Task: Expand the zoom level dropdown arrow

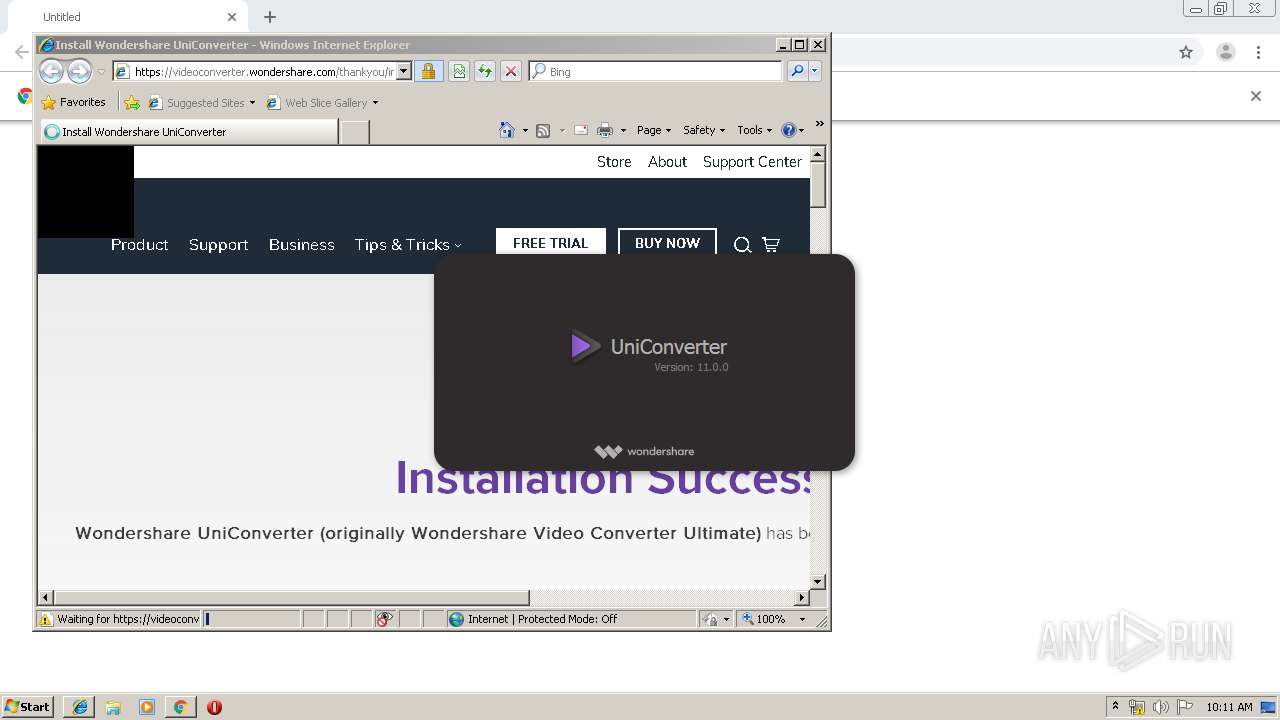Action: pyautogui.click(x=802, y=619)
